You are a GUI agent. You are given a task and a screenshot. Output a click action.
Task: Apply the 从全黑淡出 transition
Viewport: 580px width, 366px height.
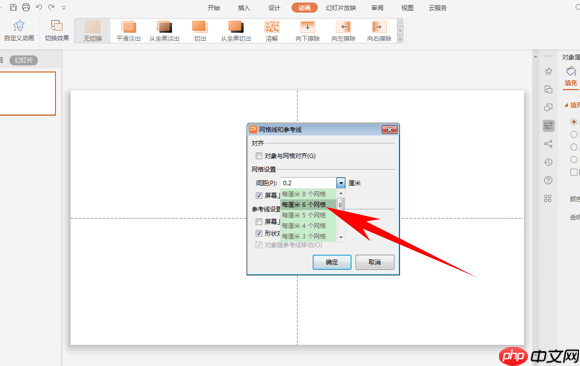(x=164, y=31)
